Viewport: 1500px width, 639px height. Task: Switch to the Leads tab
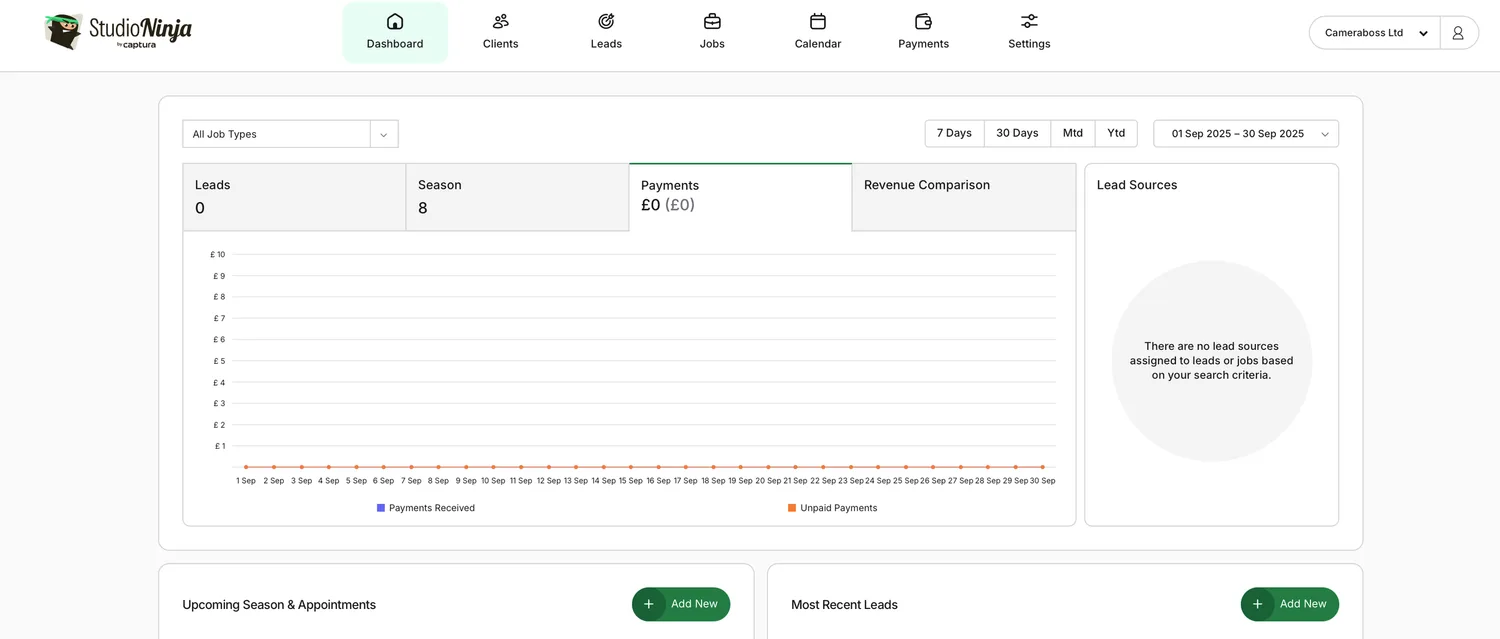click(x=294, y=197)
